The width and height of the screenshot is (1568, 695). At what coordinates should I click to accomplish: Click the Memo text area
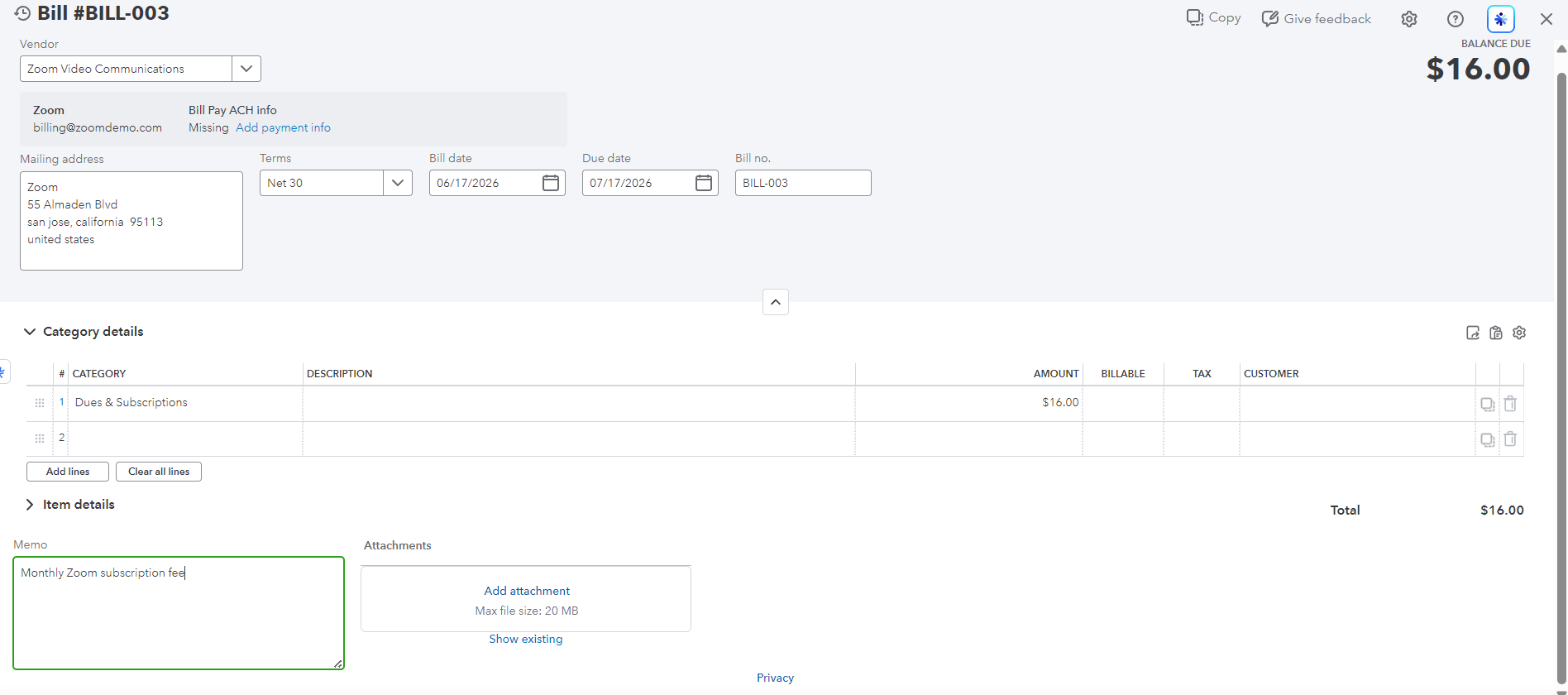click(x=179, y=613)
